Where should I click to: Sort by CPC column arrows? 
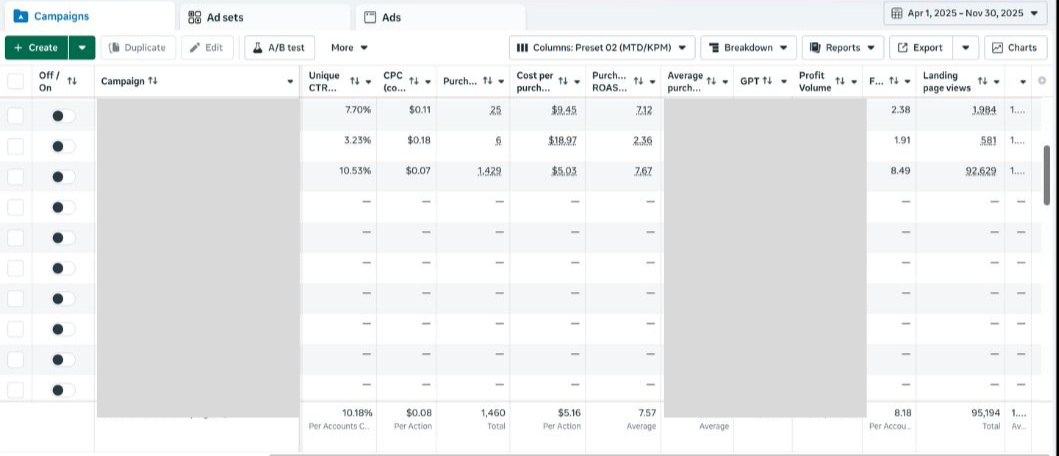pos(414,81)
